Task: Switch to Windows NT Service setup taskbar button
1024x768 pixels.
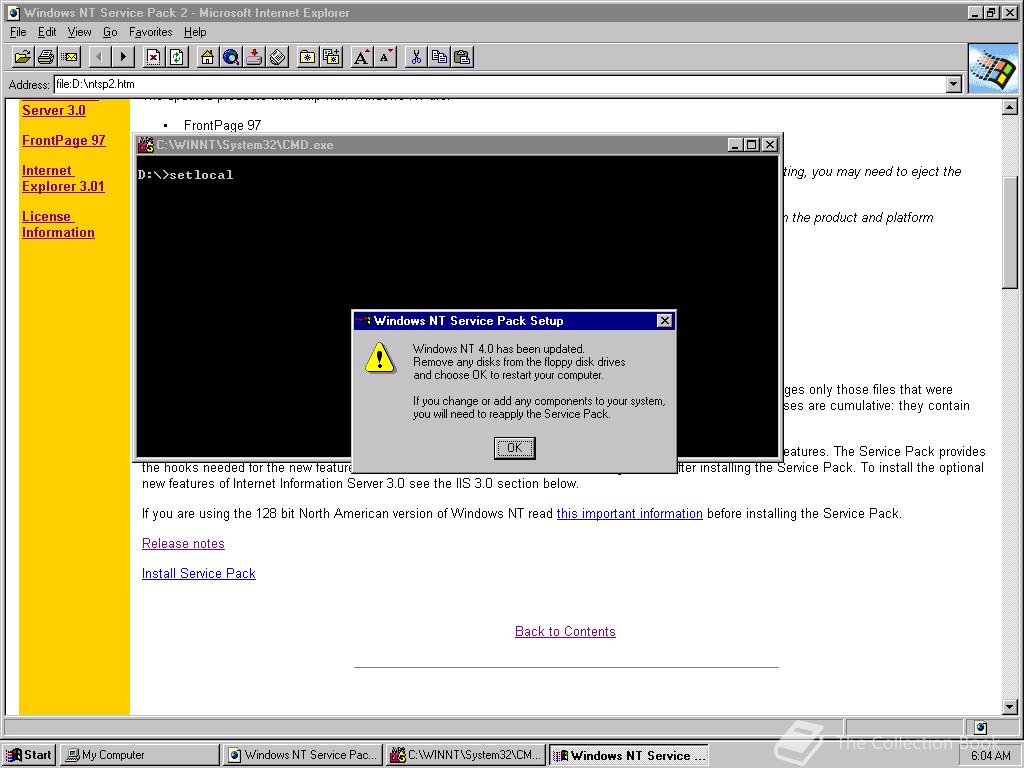Action: pos(629,755)
